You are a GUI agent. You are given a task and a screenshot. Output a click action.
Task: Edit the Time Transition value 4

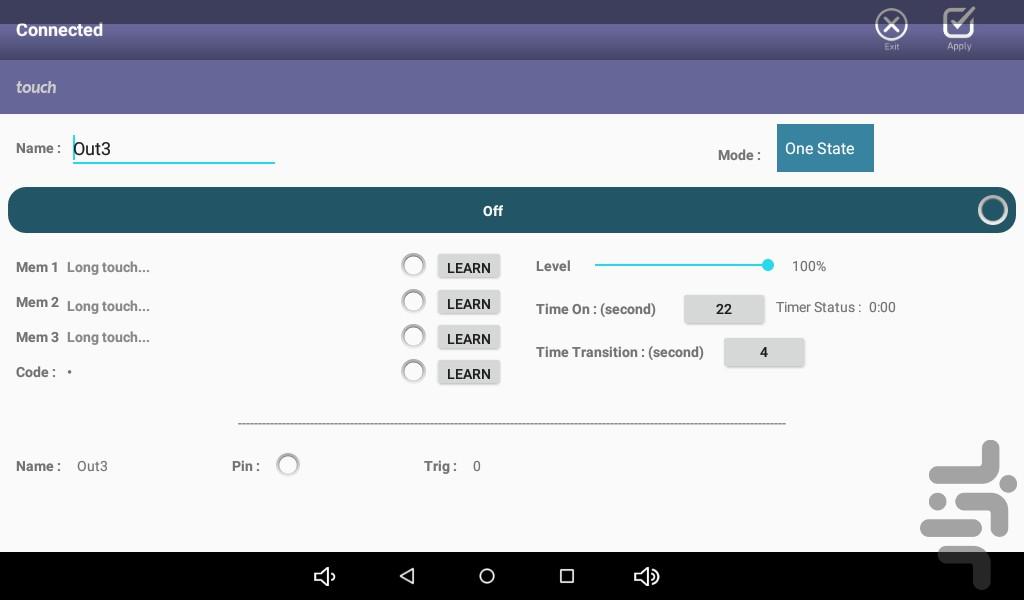(x=763, y=352)
